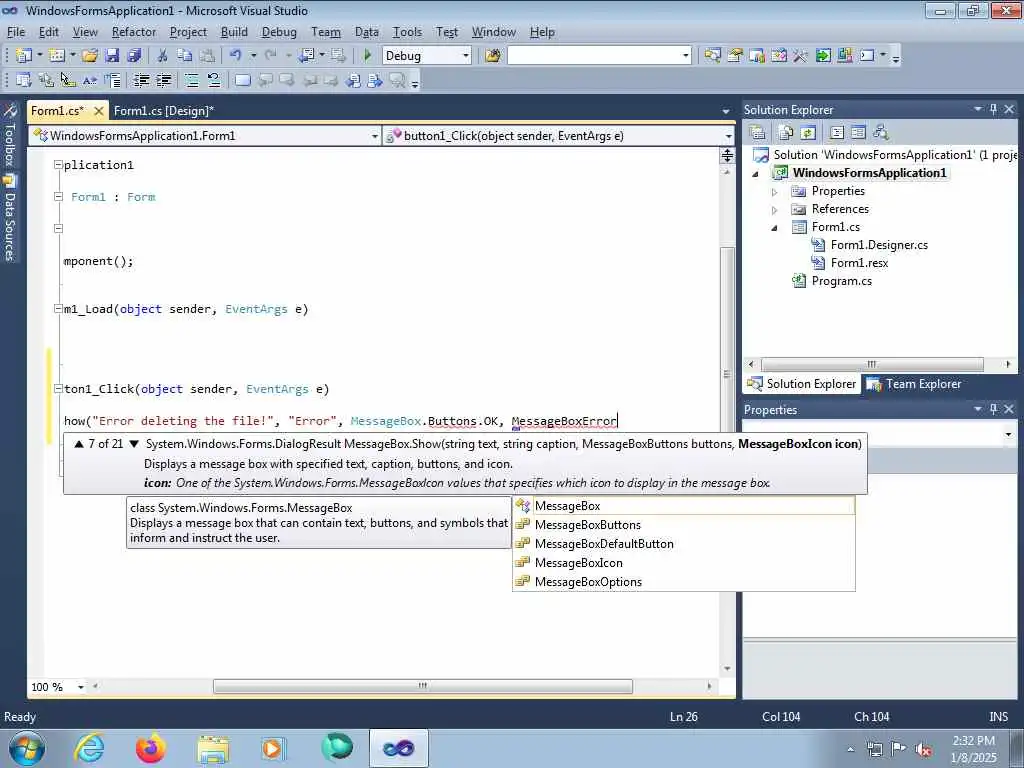Close the Form1.cs tab
The image size is (1024, 768).
coord(98,111)
